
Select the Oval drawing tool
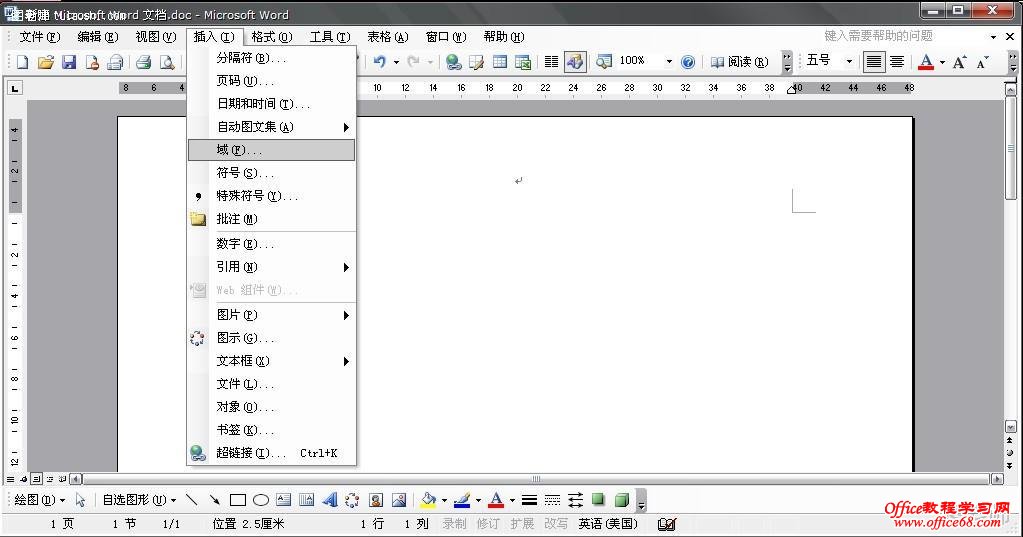[261, 500]
